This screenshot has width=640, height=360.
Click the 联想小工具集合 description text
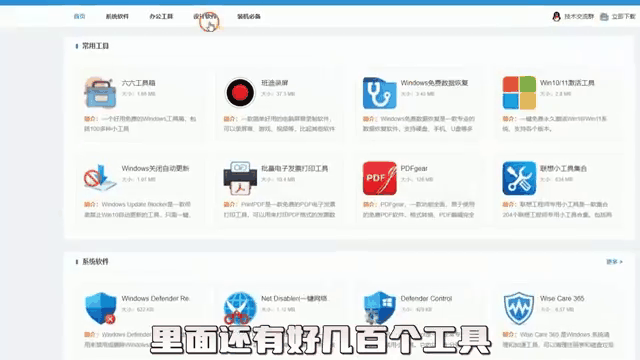point(557,209)
